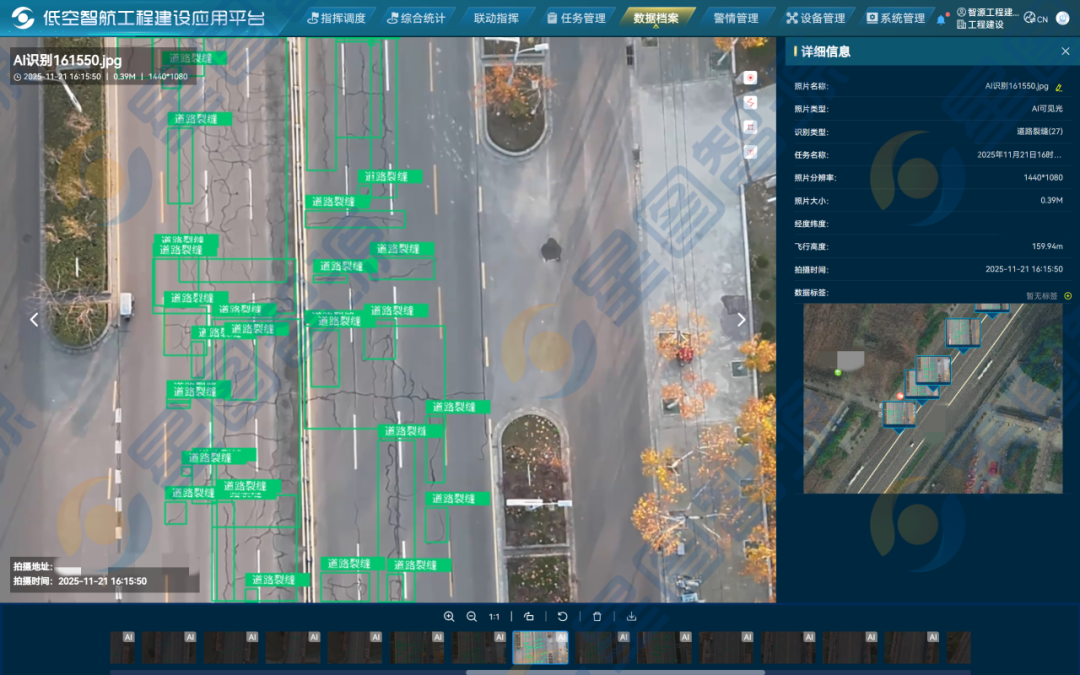1080x675 pixels.
Task: Switch language using the CN selector
Action: coord(1036,19)
